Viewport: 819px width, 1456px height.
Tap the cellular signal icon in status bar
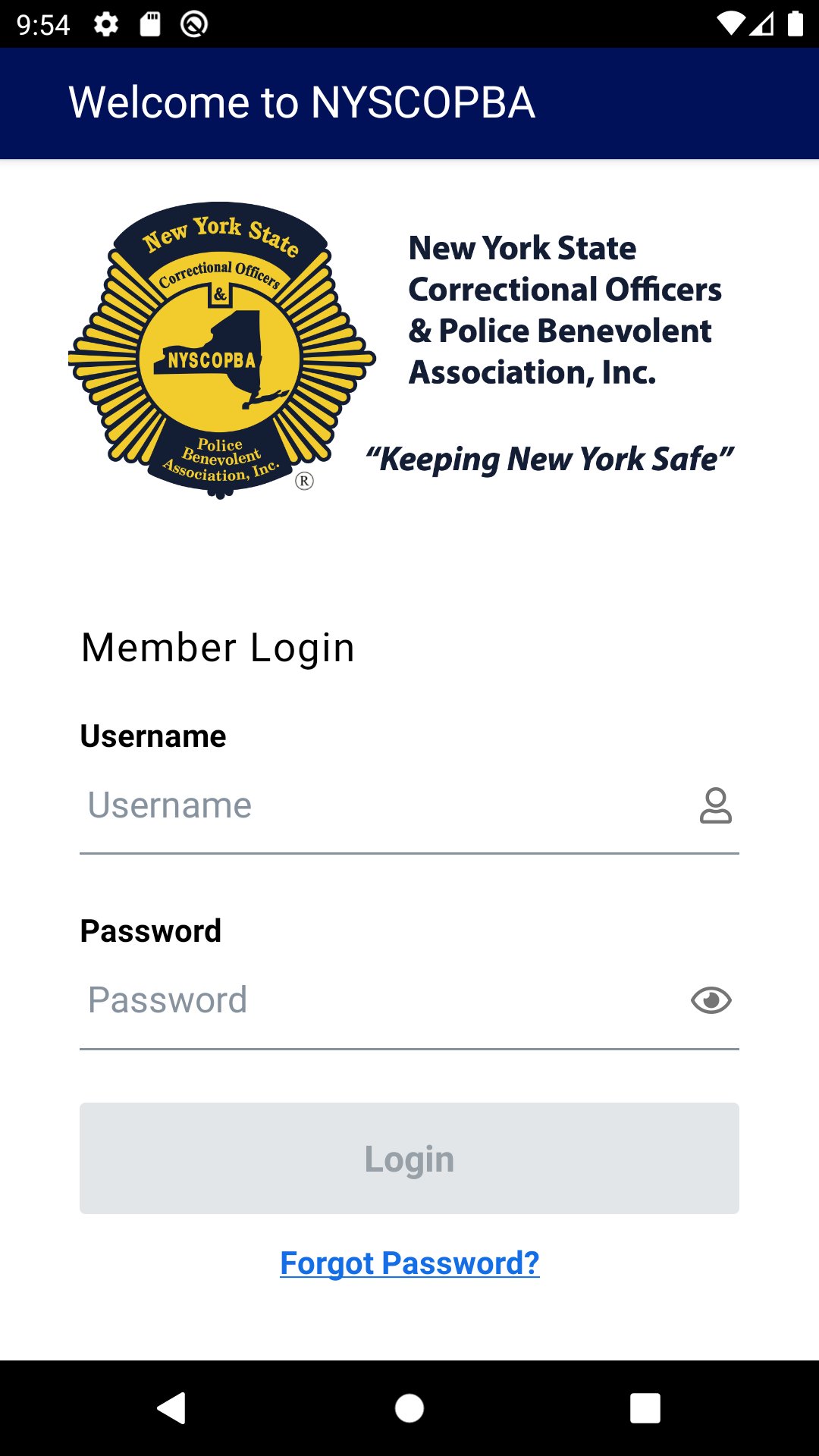pos(763,23)
